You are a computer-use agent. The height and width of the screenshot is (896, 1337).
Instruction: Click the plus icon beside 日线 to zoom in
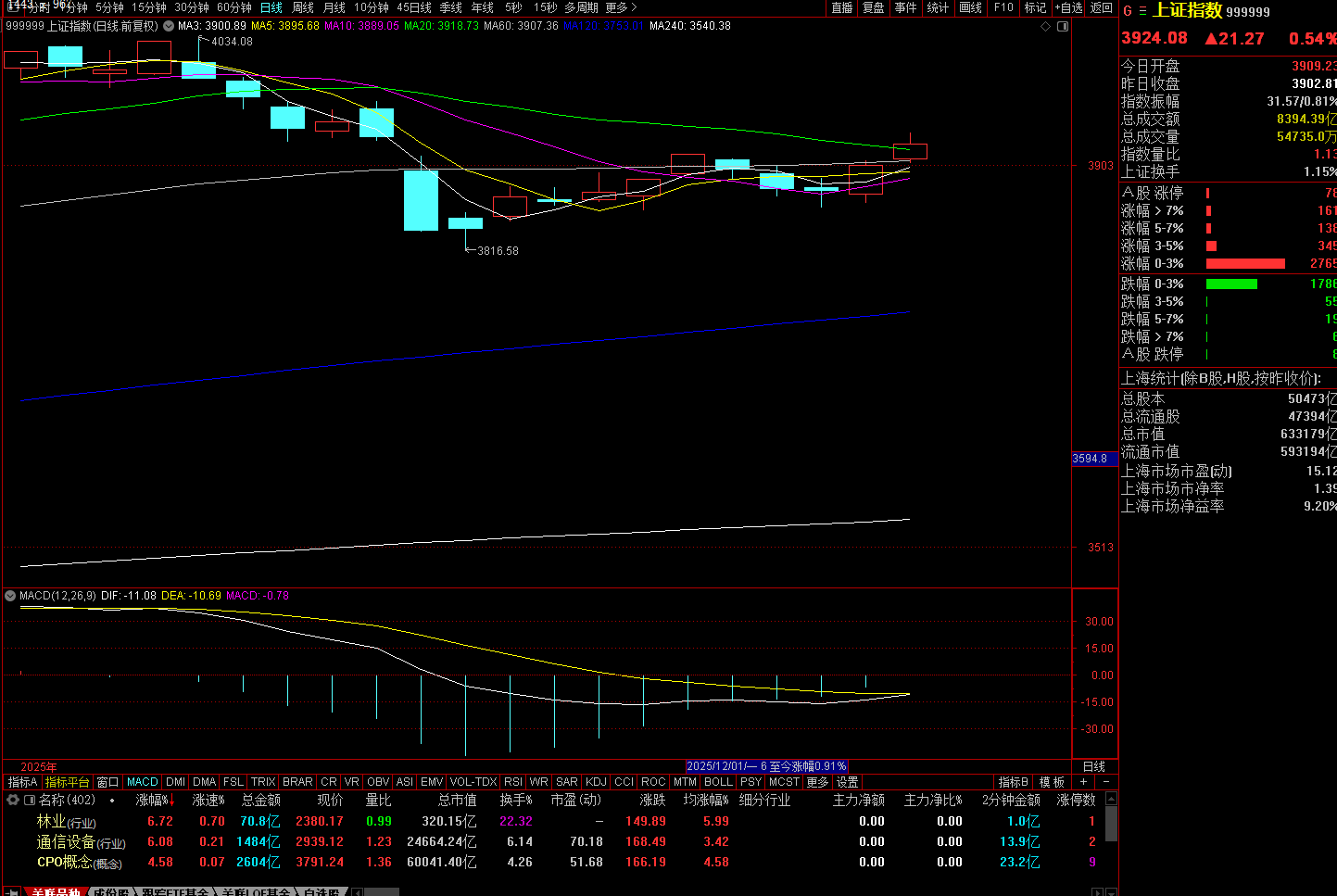1083,782
